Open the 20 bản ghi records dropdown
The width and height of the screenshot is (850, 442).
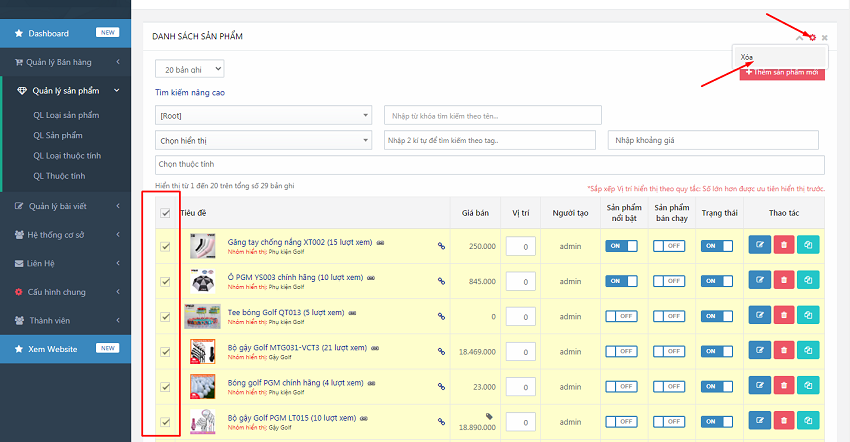click(x=190, y=69)
